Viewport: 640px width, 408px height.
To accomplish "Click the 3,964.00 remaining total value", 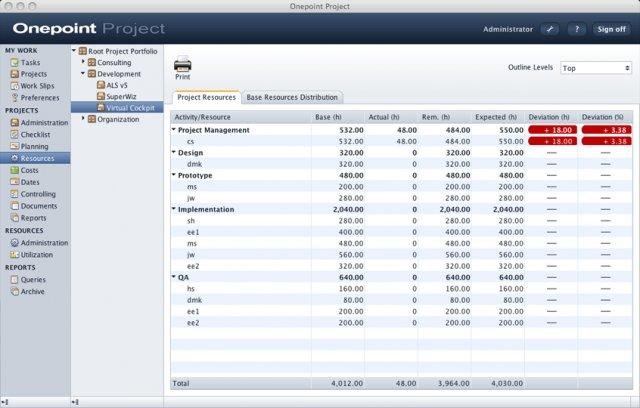I will pos(453,384).
